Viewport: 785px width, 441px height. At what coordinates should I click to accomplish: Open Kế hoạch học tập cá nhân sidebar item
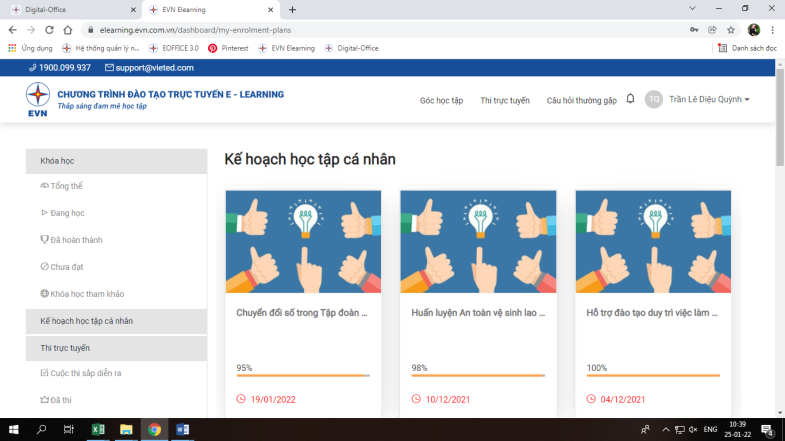click(x=86, y=321)
